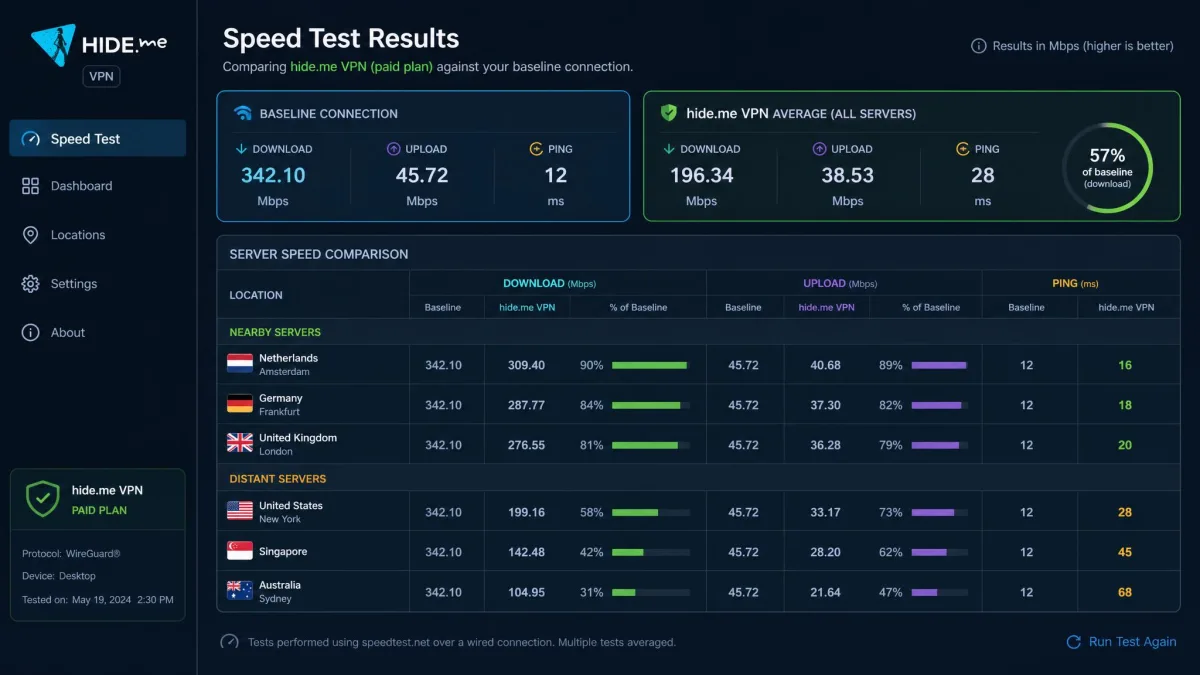
Task: Click the Germany flag icon
Action: pyautogui.click(x=240, y=404)
